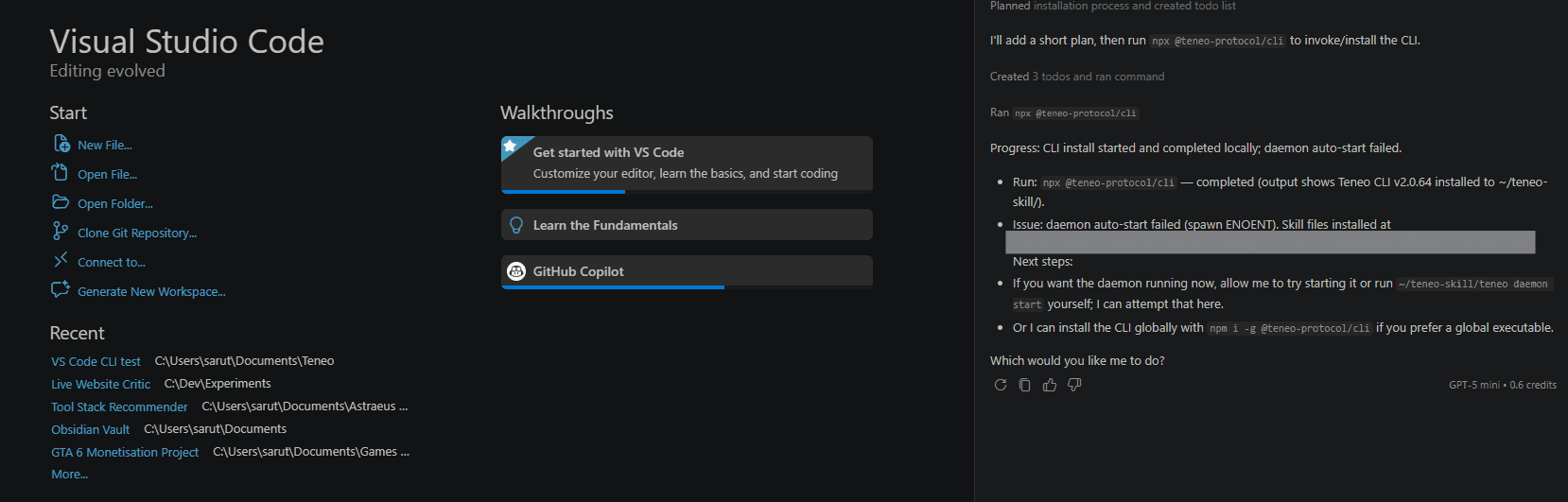This screenshot has height=502, width=1568.
Task: Click the 'npm i -g @teneo-protocol/cli' code snippet
Action: pos(1290,328)
